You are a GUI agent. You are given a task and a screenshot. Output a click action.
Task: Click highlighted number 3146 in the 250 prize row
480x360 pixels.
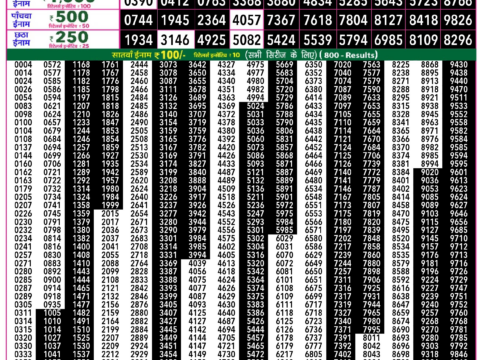[x=175, y=40]
